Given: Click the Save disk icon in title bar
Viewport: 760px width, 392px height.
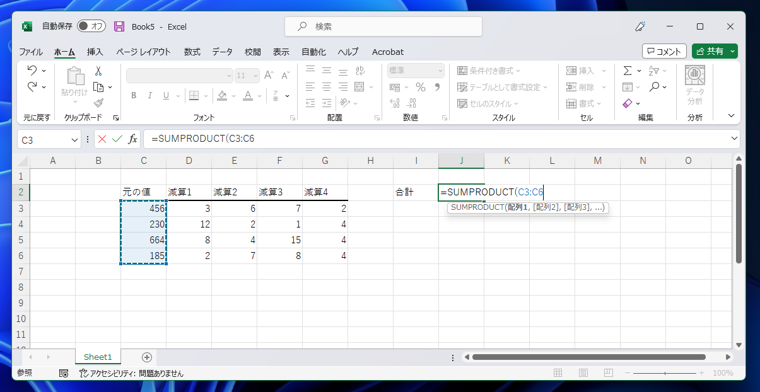Looking at the screenshot, I should (119, 27).
